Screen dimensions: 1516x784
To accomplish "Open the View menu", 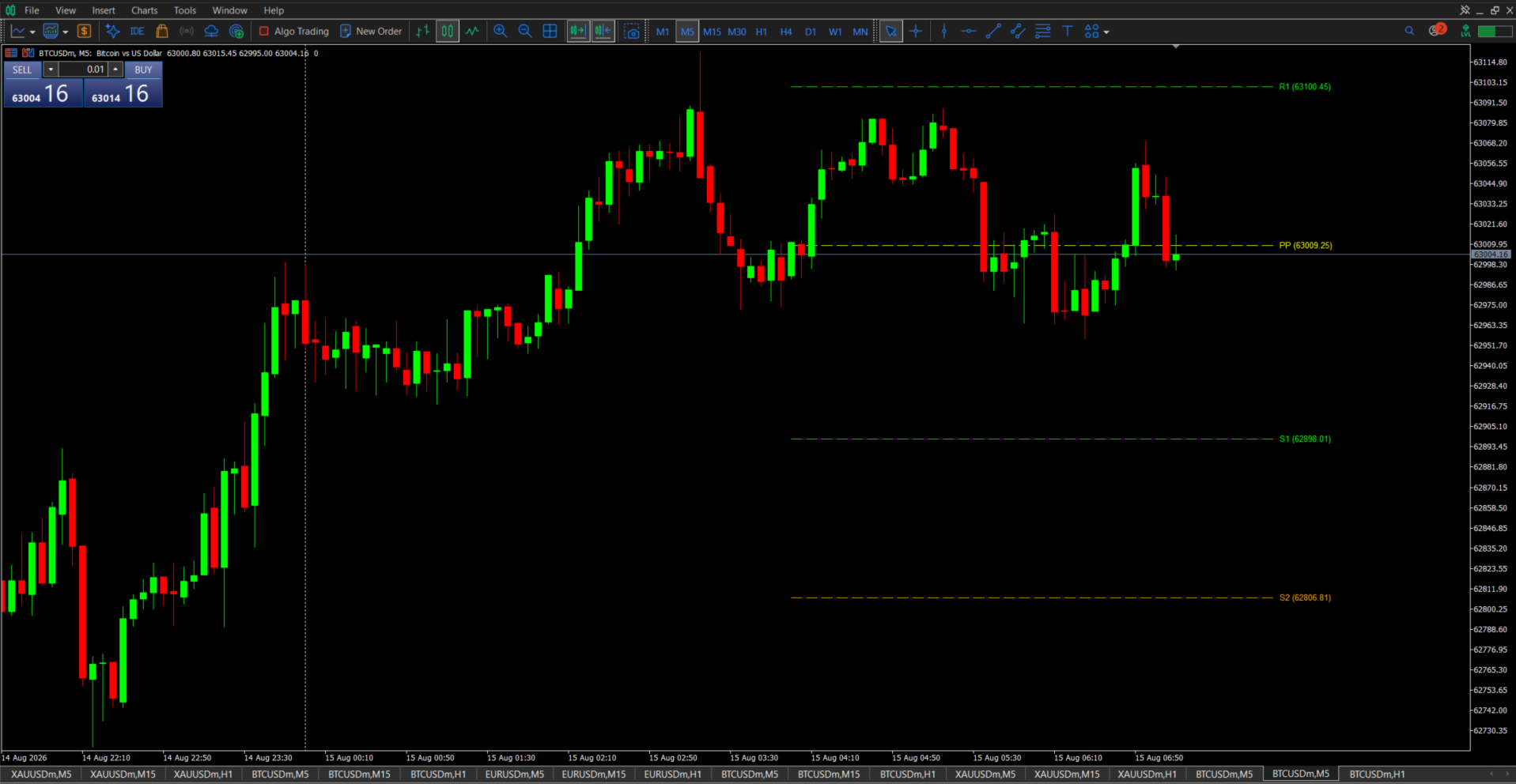I will [66, 10].
